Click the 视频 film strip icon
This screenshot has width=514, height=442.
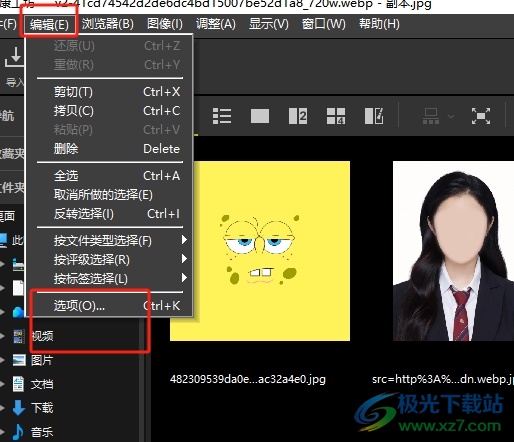point(19,336)
